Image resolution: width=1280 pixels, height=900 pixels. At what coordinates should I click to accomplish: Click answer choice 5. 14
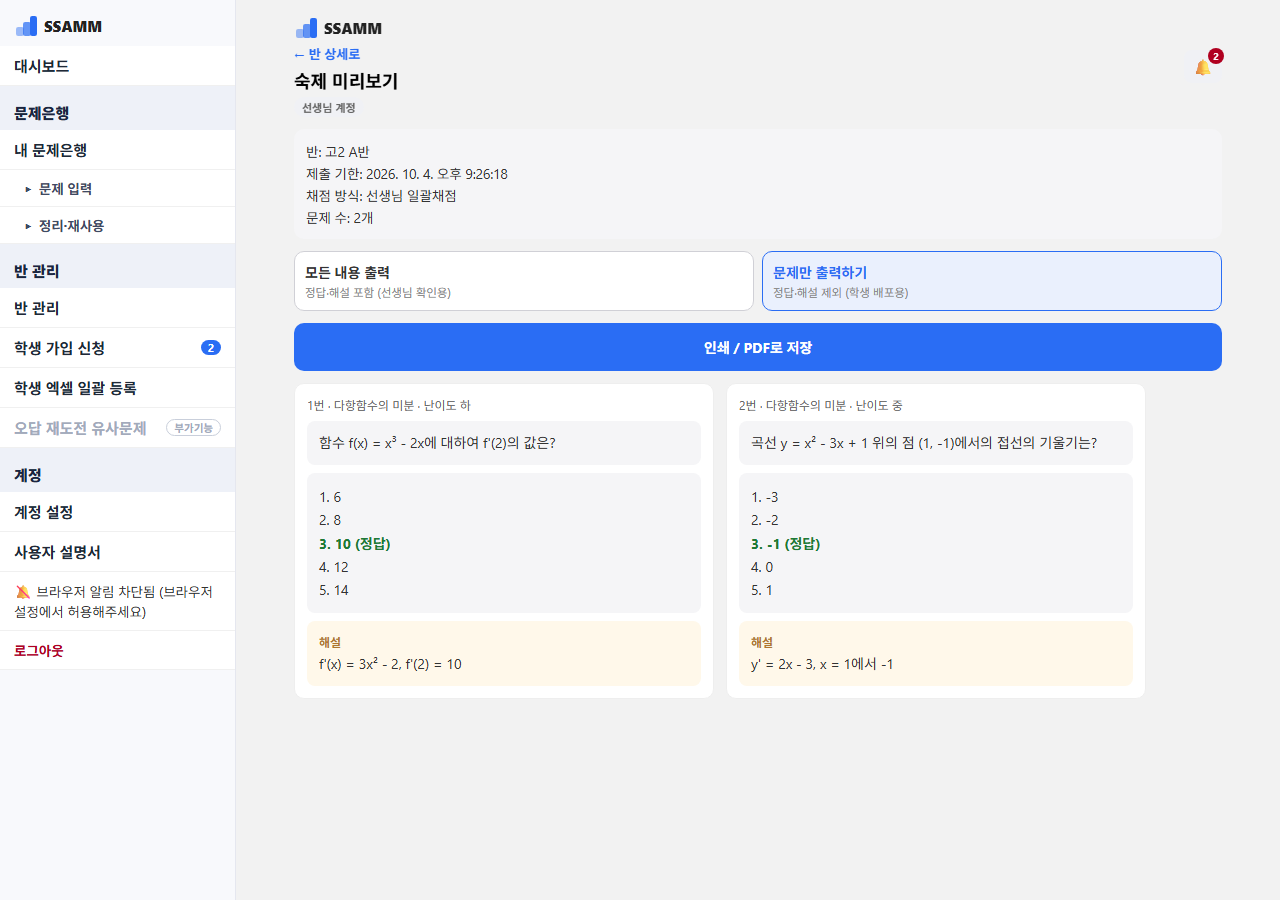point(334,590)
